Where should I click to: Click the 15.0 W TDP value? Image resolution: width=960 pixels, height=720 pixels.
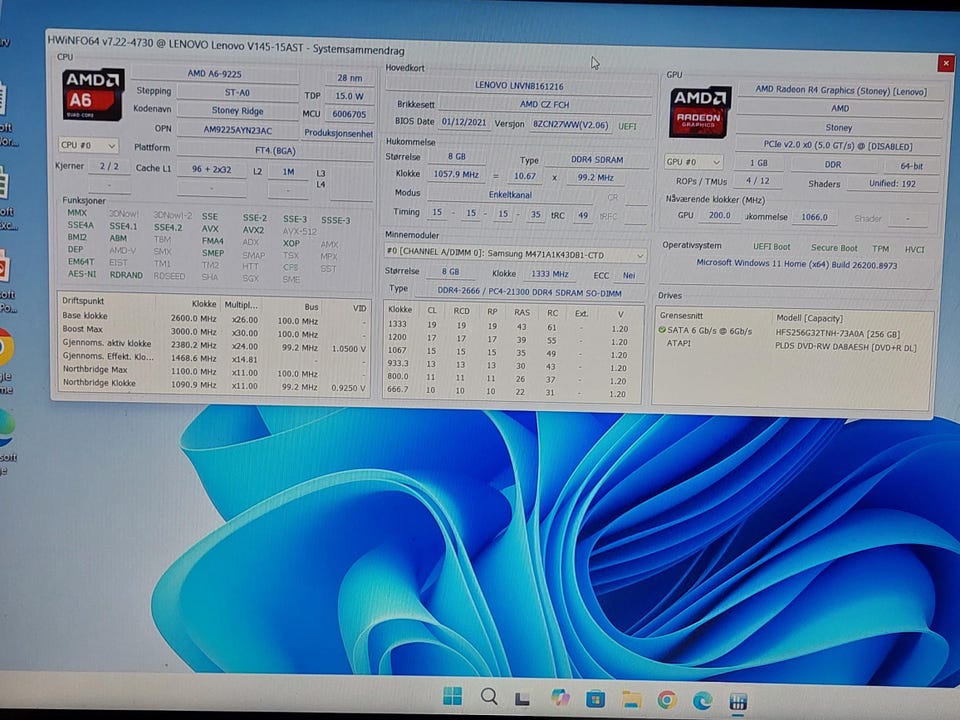pos(349,96)
